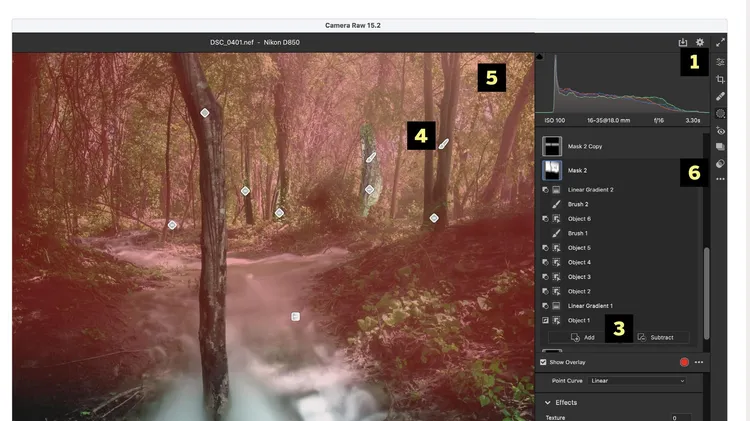750x421 pixels.
Task: Click the Texture value field
Action: (680, 418)
